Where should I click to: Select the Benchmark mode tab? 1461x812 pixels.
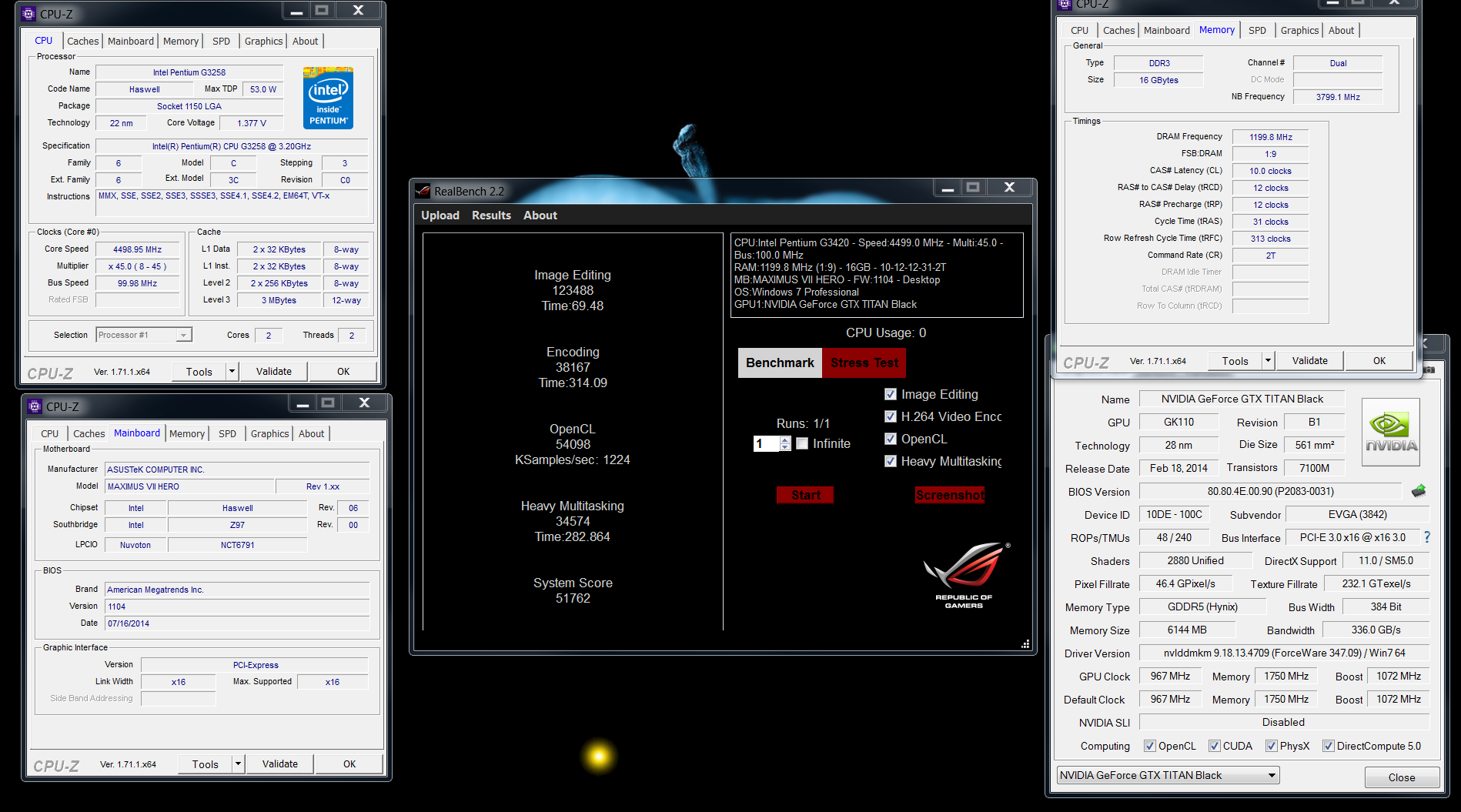(780, 363)
